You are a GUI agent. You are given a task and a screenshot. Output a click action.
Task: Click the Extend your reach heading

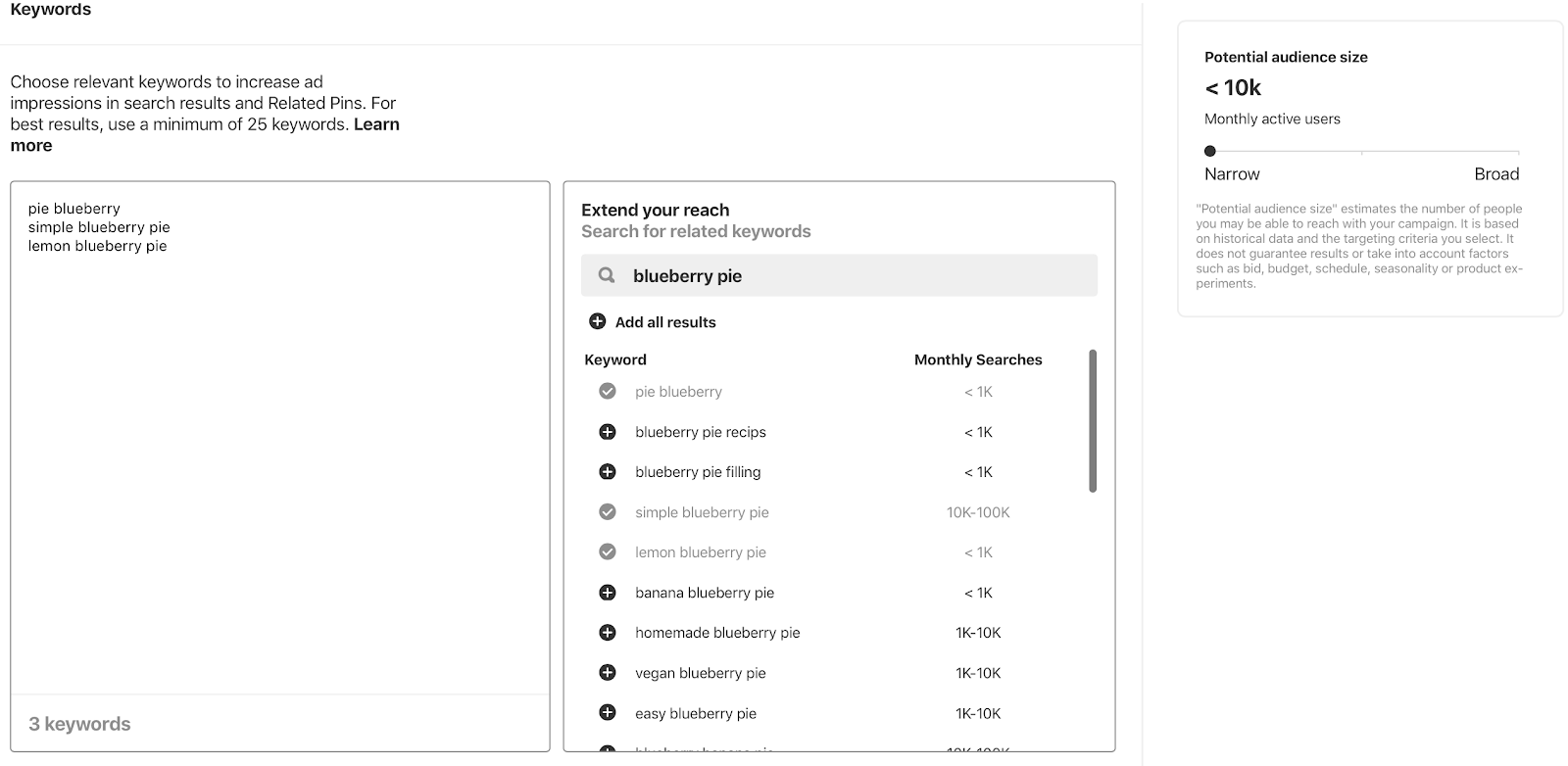[x=655, y=210]
